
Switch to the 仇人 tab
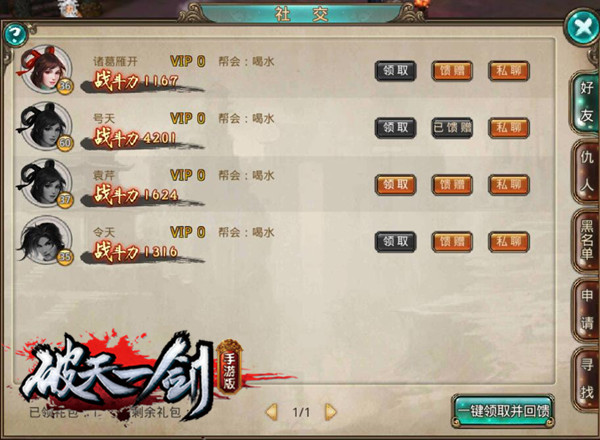click(x=587, y=171)
